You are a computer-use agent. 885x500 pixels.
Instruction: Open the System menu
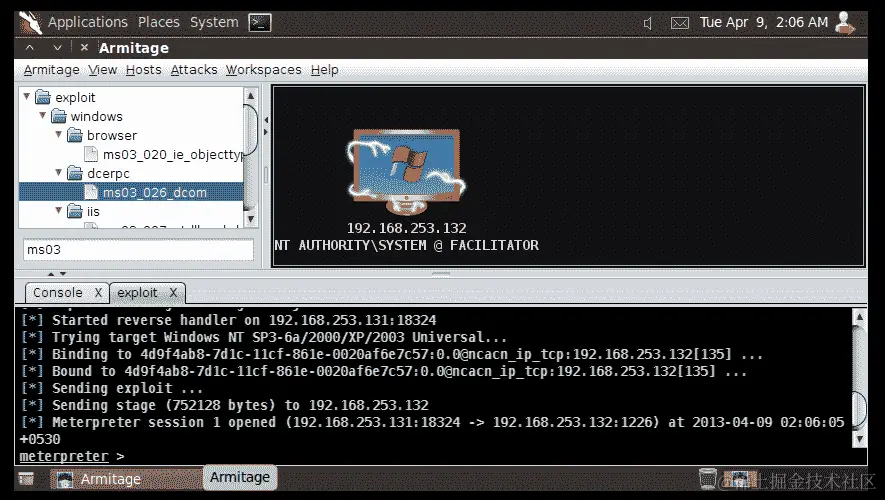(x=214, y=23)
